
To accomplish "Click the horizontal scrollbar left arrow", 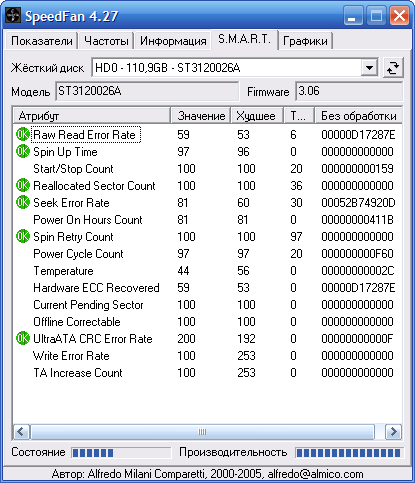I will click(22, 432).
